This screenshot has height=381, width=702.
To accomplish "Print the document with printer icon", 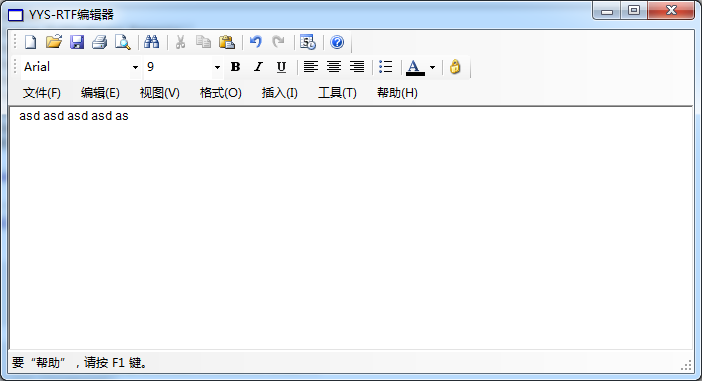I will [x=99, y=42].
